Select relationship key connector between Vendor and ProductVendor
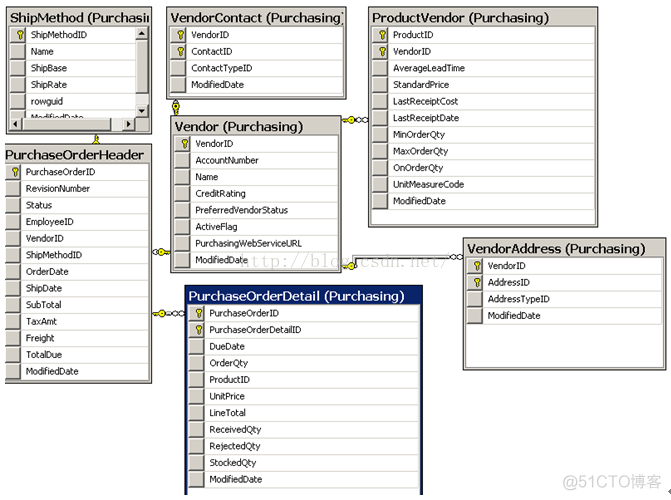The height and width of the screenshot is (500, 671). point(355,120)
